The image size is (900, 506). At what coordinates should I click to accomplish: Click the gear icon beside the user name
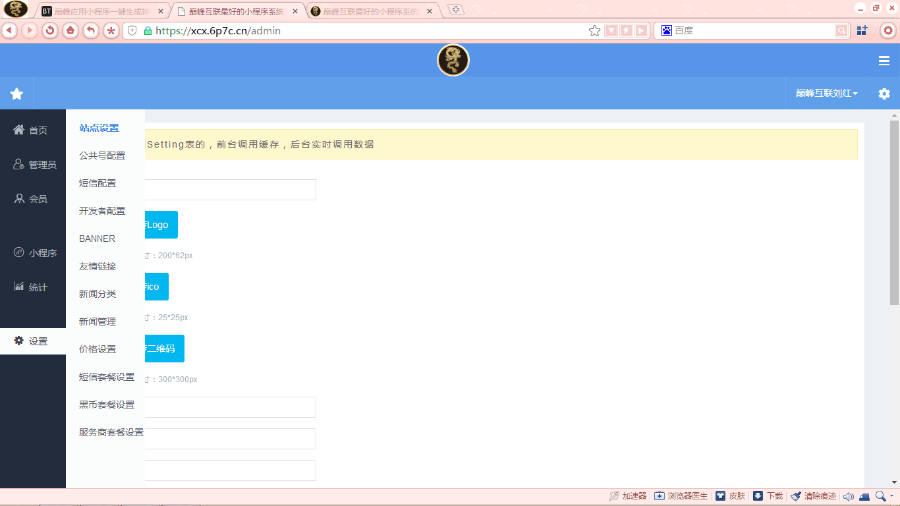coord(884,93)
